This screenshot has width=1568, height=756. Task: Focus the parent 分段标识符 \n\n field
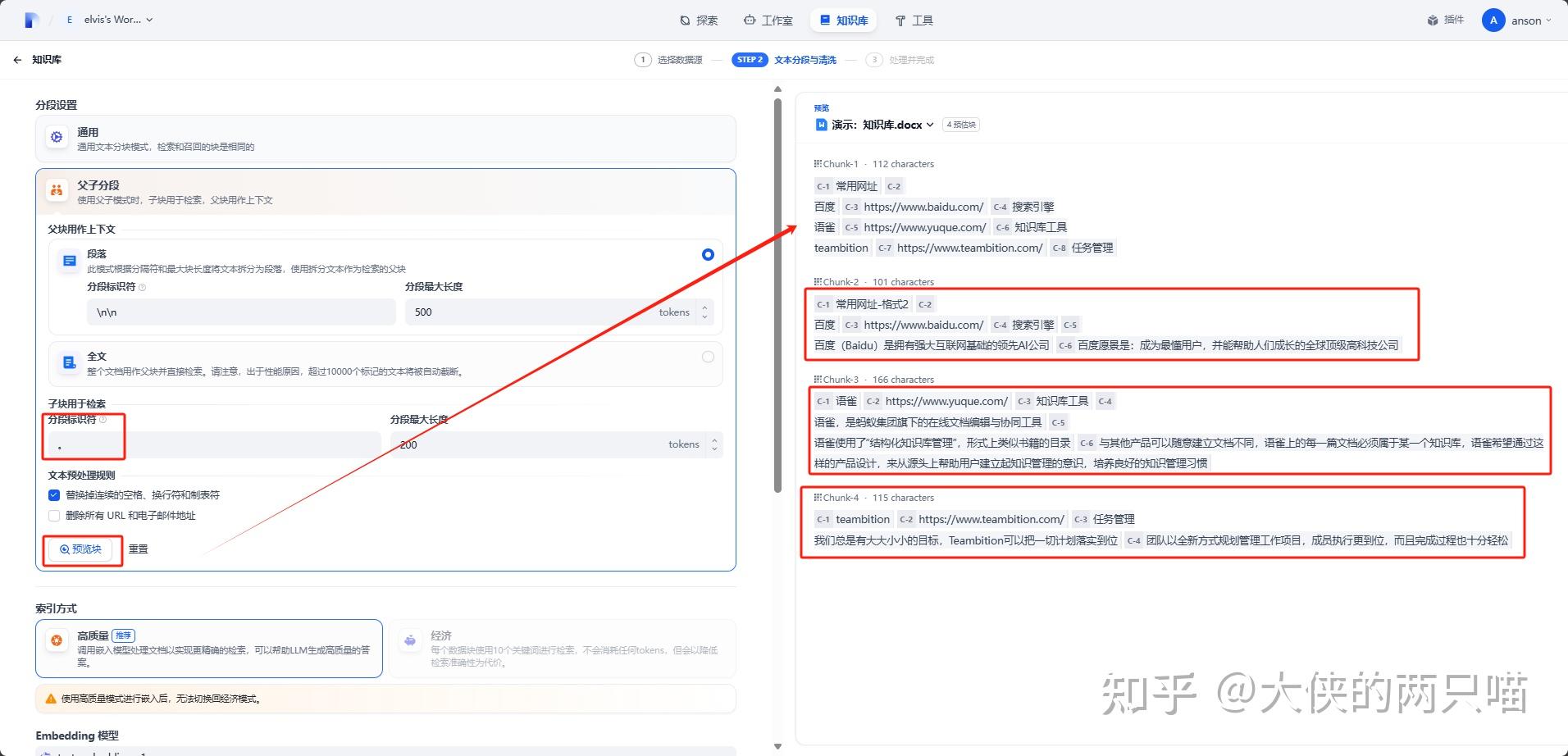[241, 312]
